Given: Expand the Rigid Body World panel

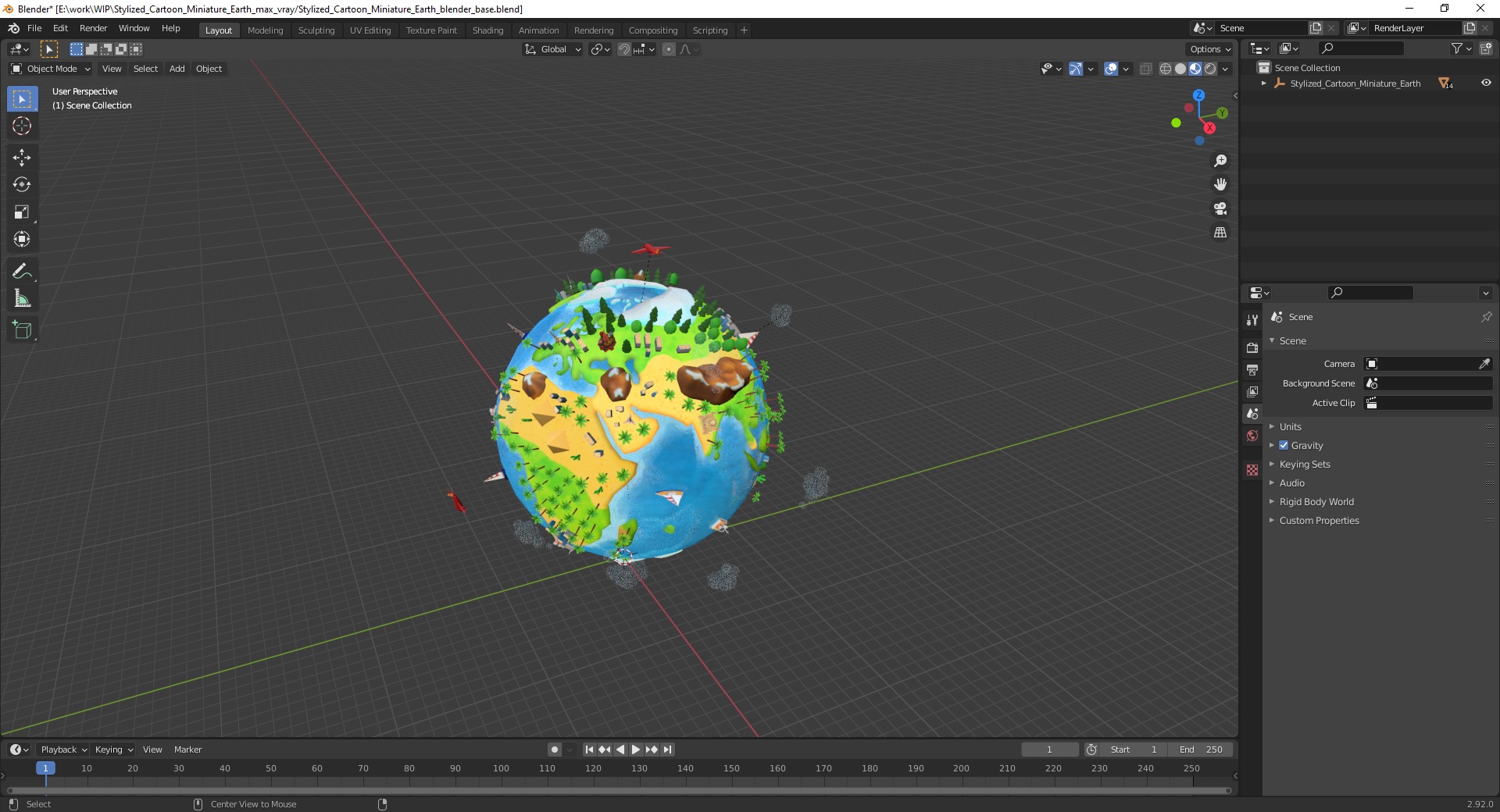Looking at the screenshot, I should (1316, 501).
